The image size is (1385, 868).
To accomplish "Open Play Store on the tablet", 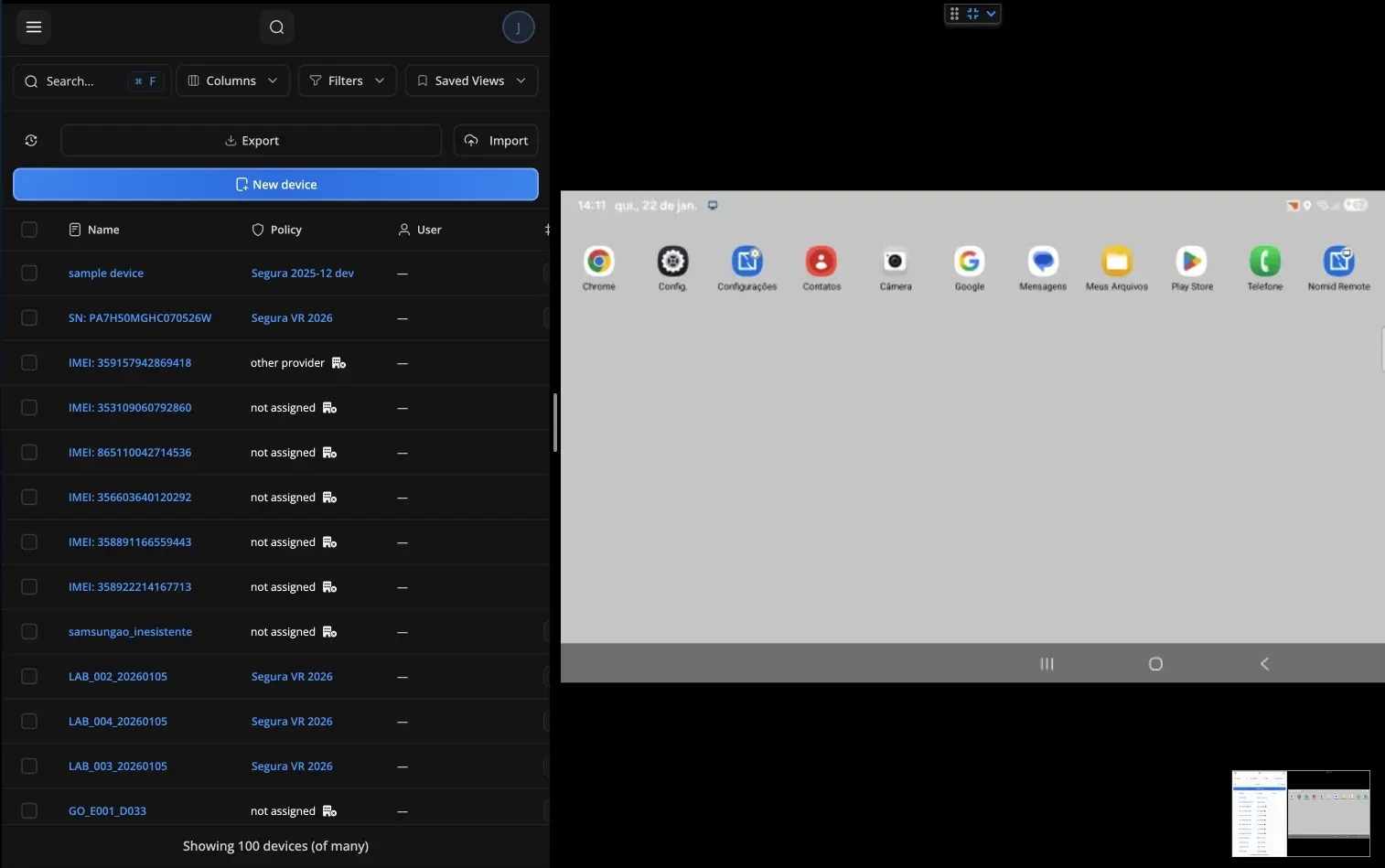I will [x=1191, y=263].
